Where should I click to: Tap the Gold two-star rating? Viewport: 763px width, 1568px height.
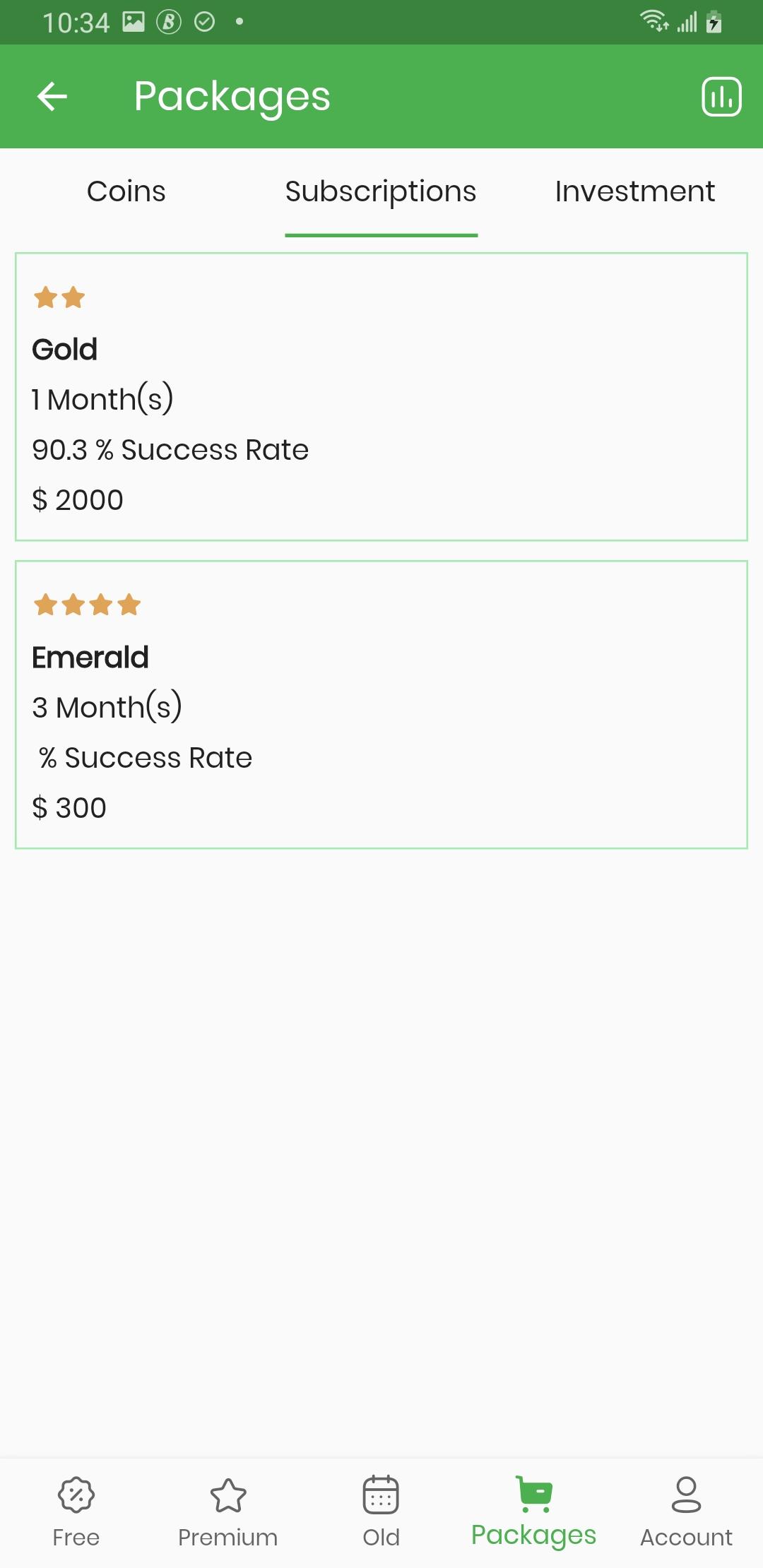tap(59, 297)
